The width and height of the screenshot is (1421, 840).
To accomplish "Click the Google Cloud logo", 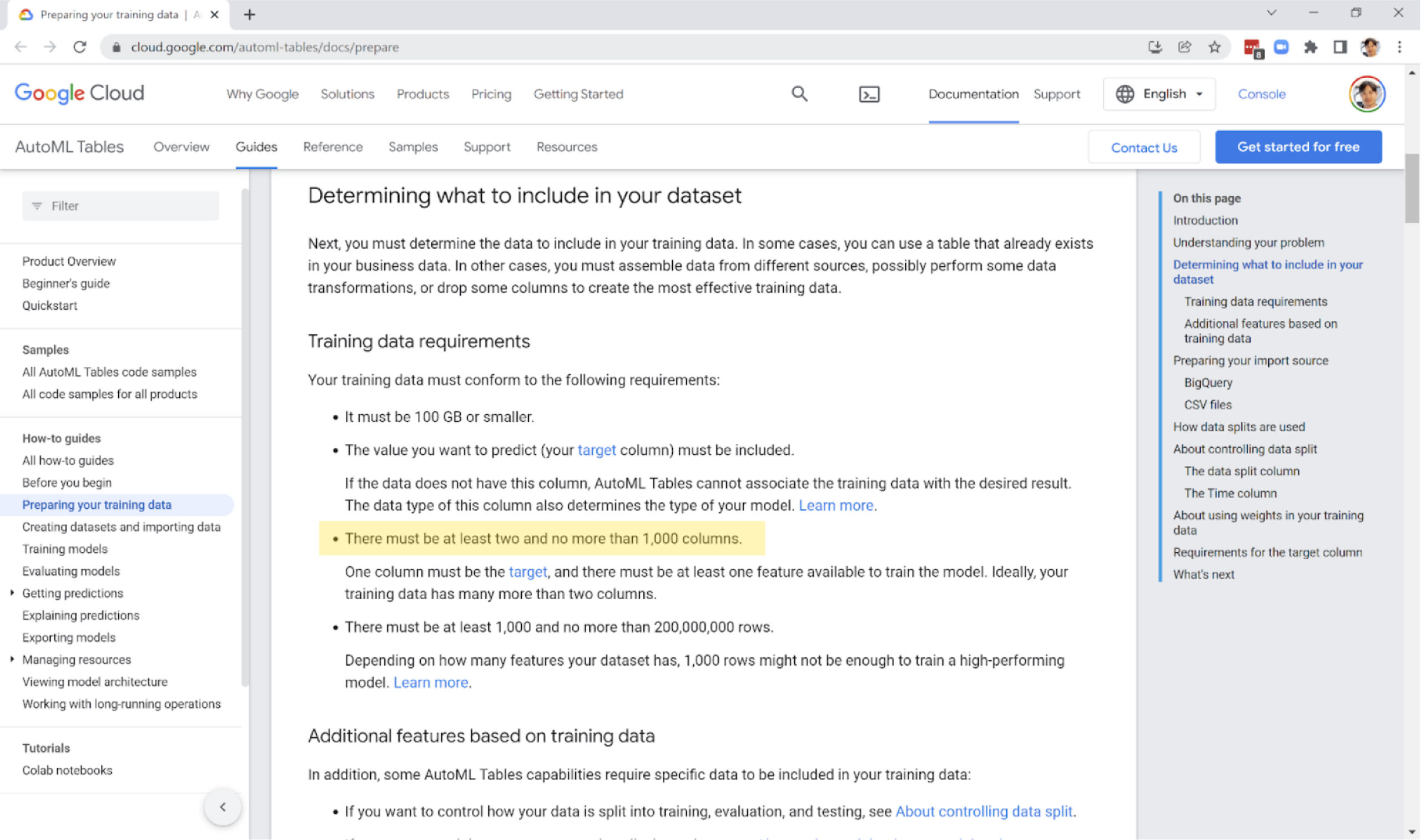I will (x=79, y=93).
